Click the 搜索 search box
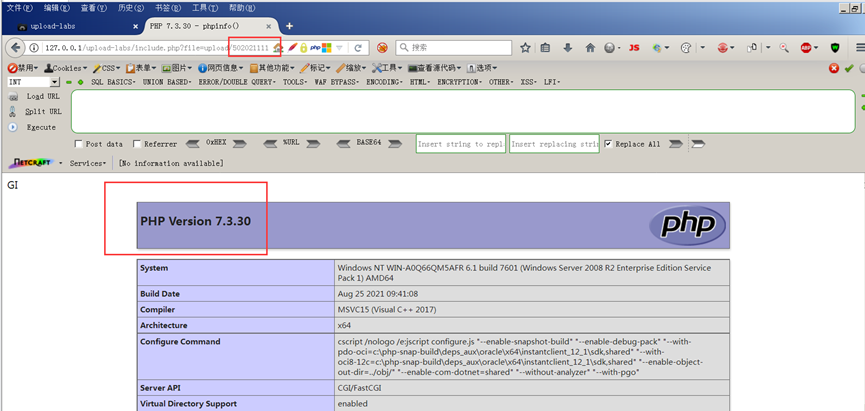 [x=454, y=48]
